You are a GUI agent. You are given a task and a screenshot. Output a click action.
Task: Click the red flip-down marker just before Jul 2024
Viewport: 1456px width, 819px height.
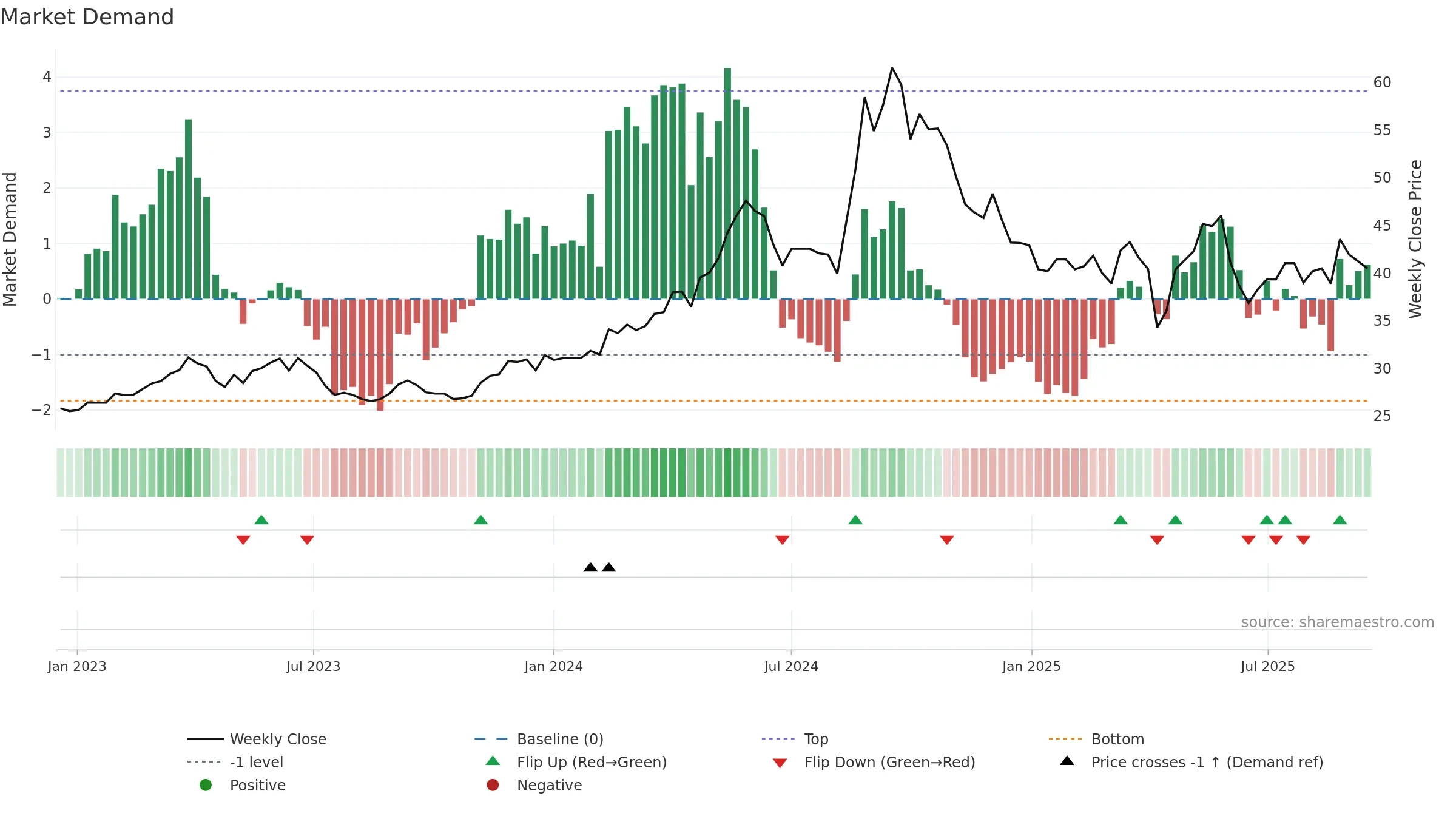[x=782, y=540]
